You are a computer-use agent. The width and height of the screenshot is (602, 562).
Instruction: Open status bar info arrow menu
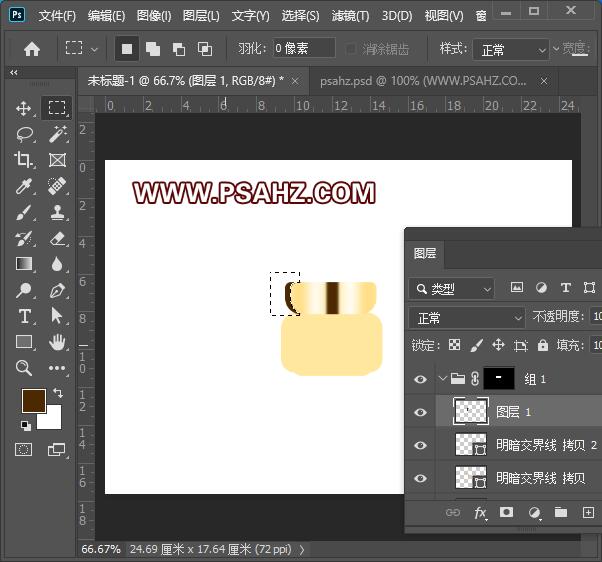tap(303, 550)
